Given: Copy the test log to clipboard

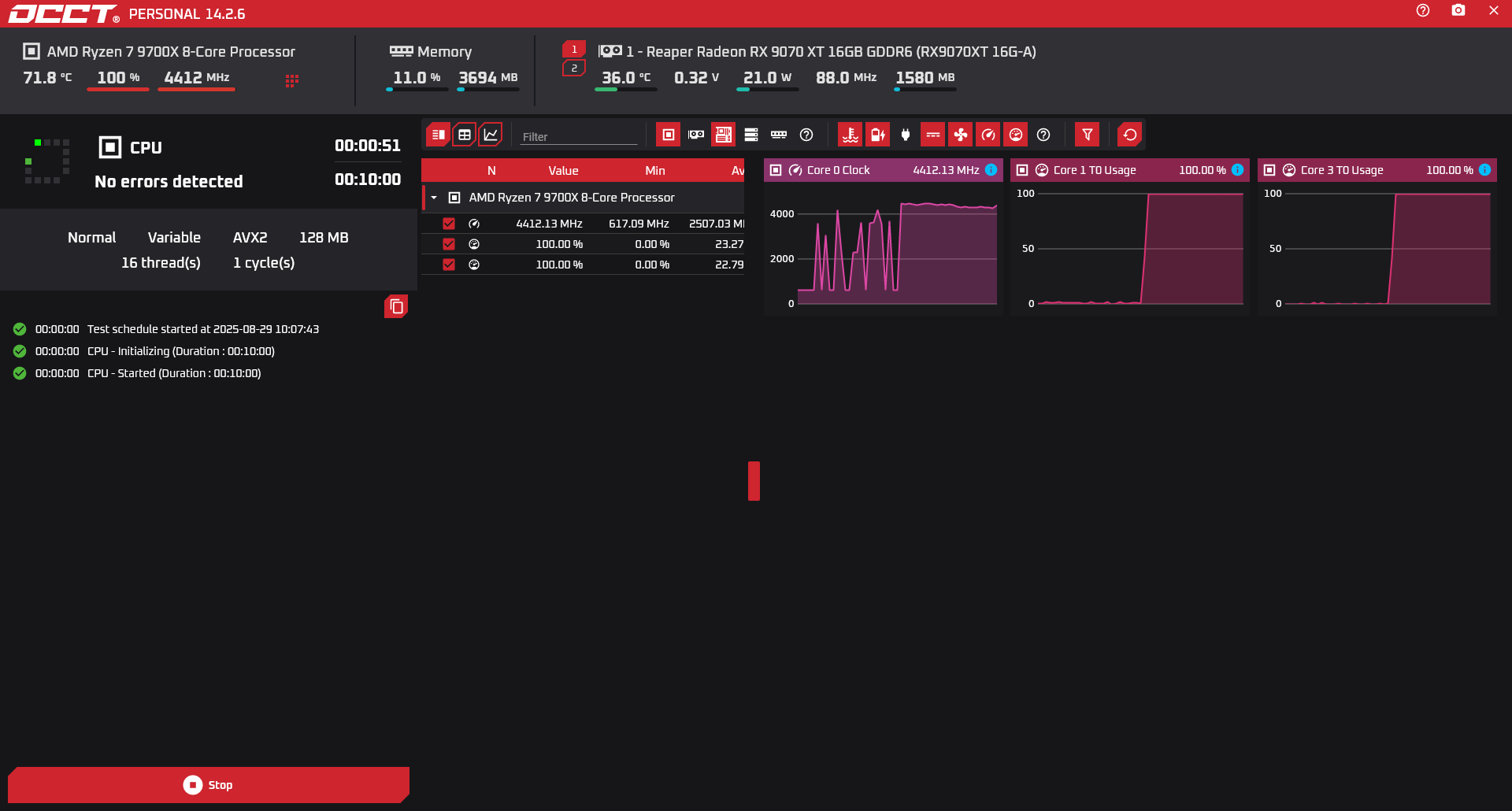Looking at the screenshot, I should pyautogui.click(x=396, y=306).
